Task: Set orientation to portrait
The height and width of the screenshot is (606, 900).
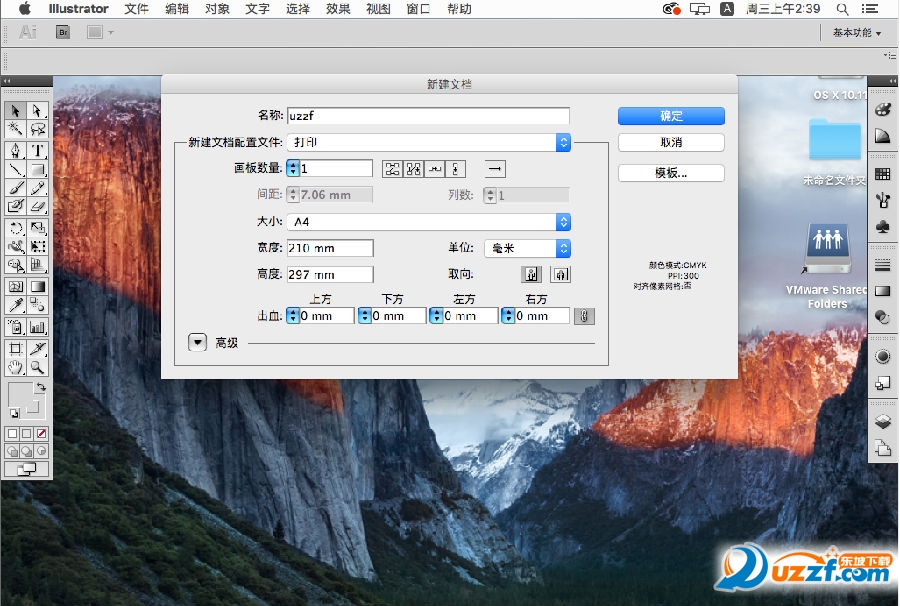Action: pos(532,274)
